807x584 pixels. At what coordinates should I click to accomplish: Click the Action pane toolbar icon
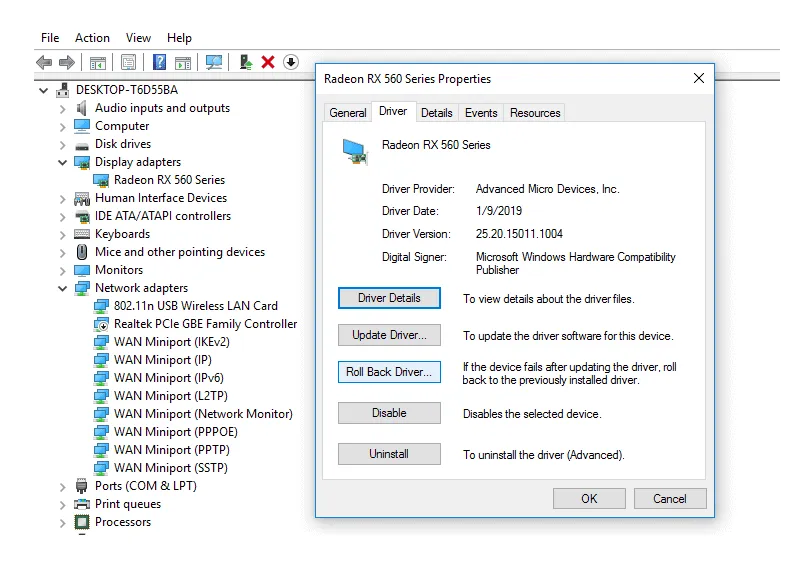point(183,63)
